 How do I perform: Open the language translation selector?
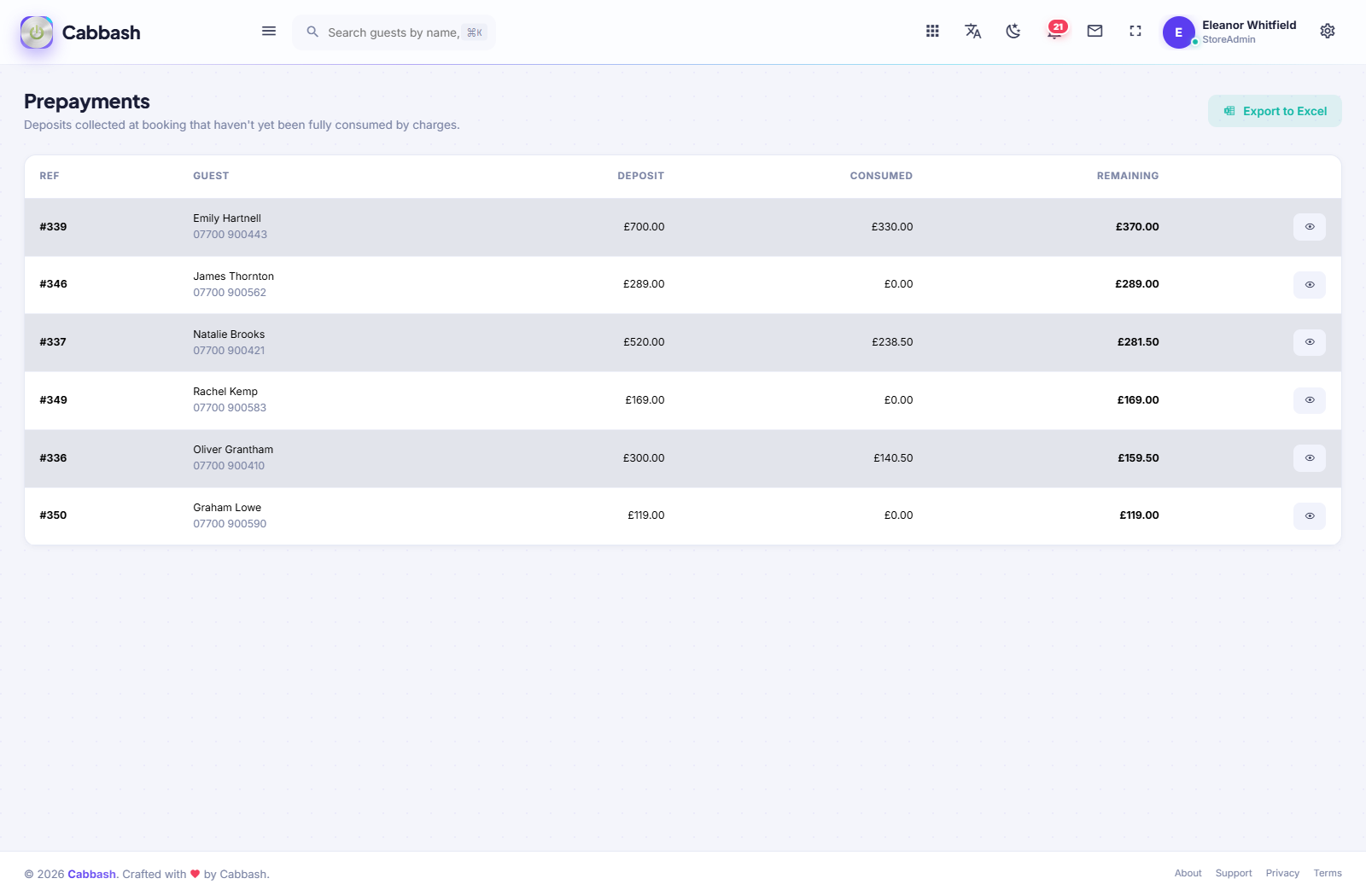click(x=972, y=32)
